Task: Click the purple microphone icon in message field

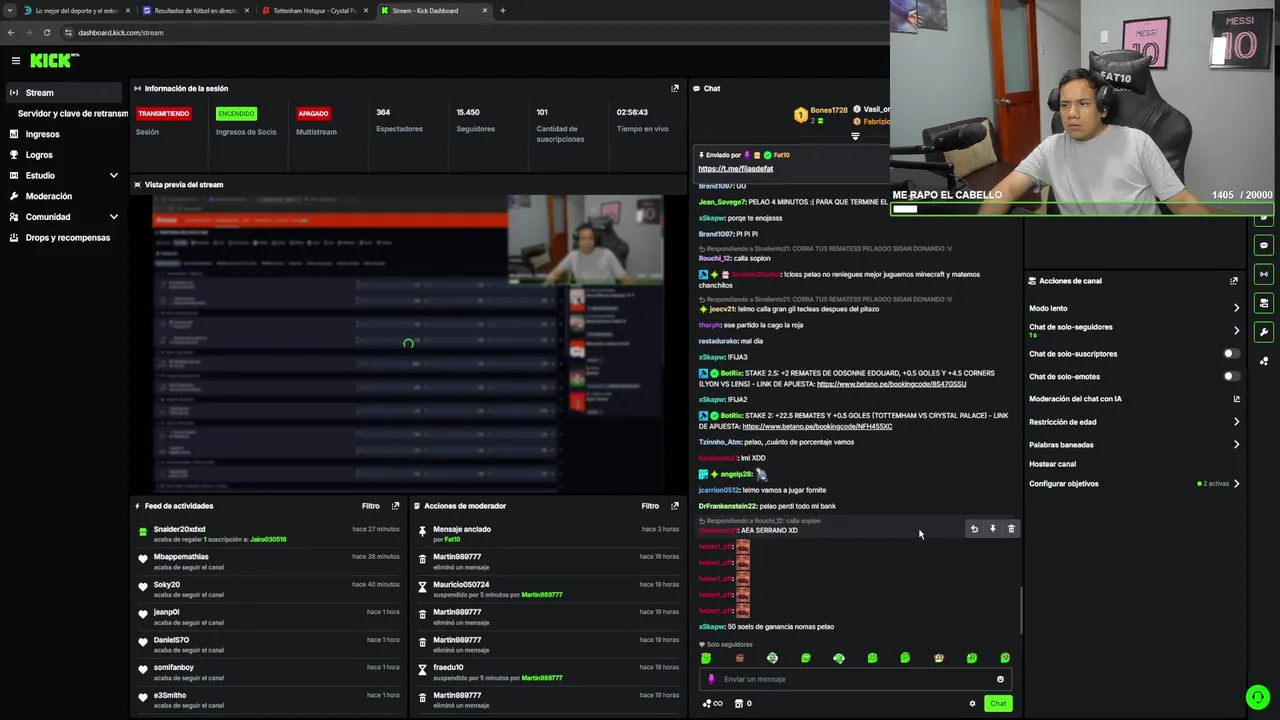Action: click(x=712, y=679)
